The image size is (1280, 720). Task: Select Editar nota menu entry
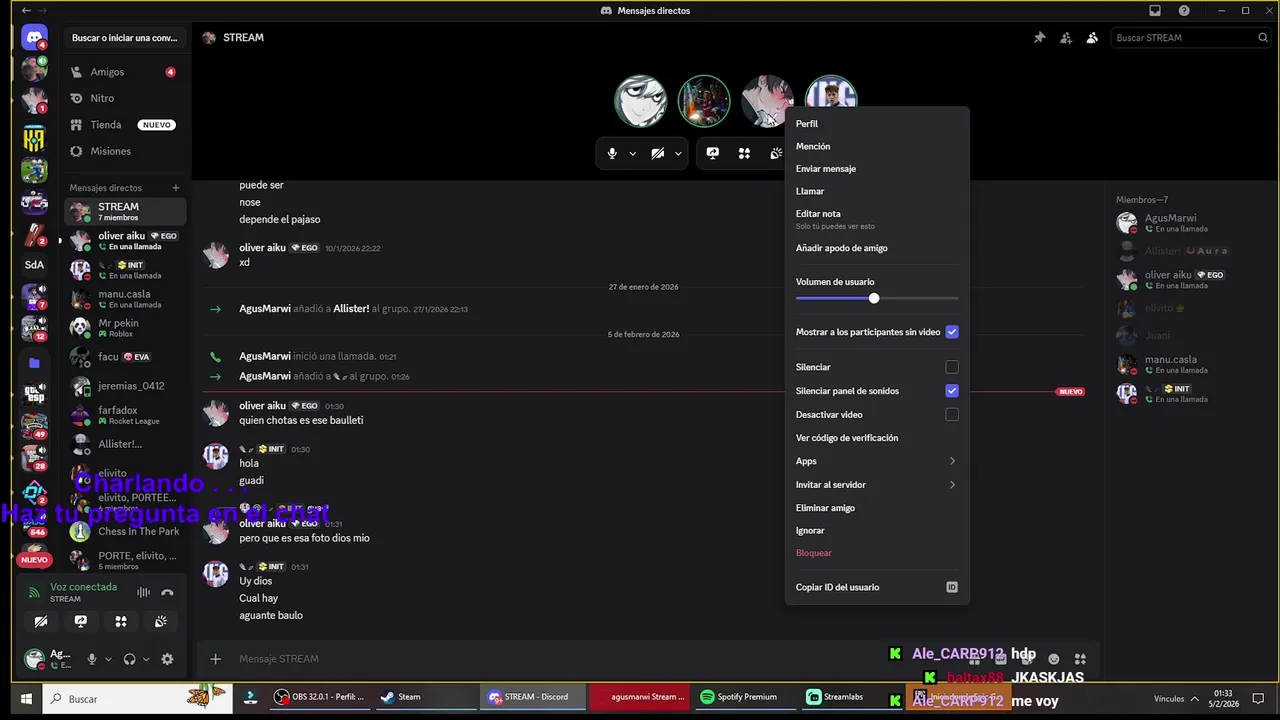[876, 218]
